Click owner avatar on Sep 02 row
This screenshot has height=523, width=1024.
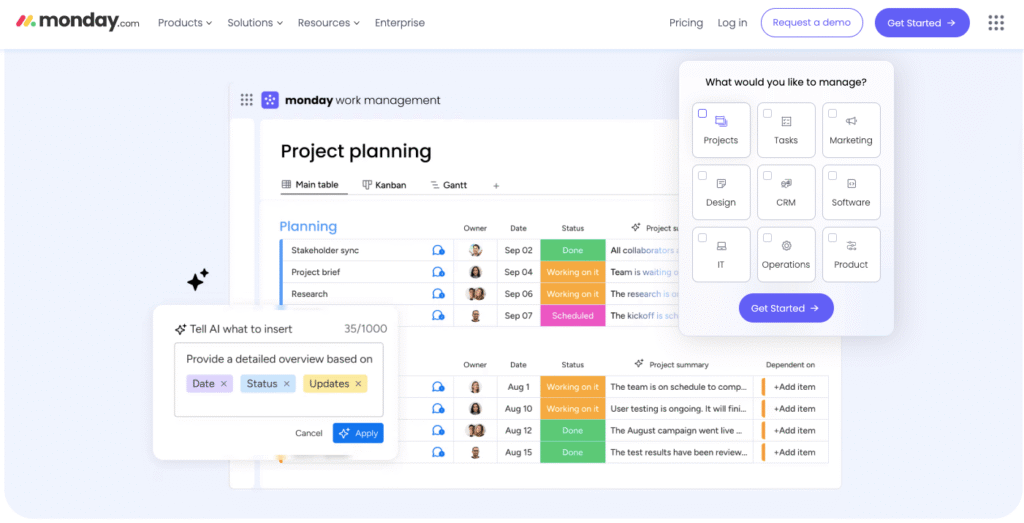click(475, 250)
